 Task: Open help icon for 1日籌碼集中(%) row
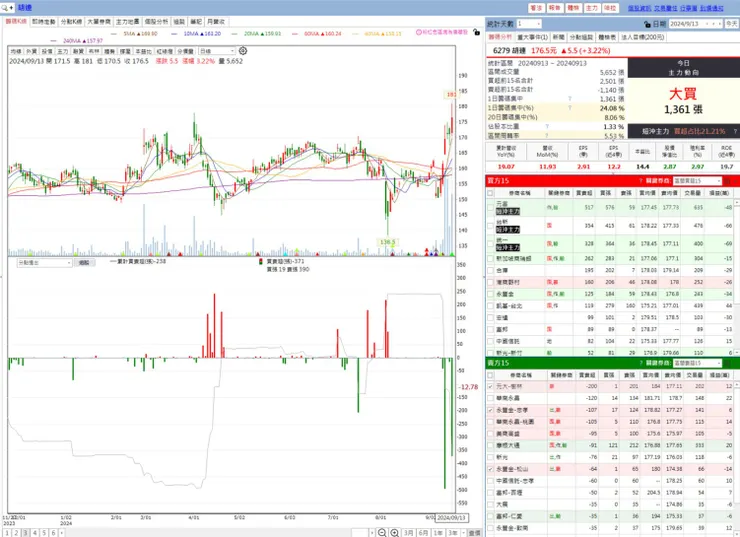pyautogui.click(x=570, y=108)
